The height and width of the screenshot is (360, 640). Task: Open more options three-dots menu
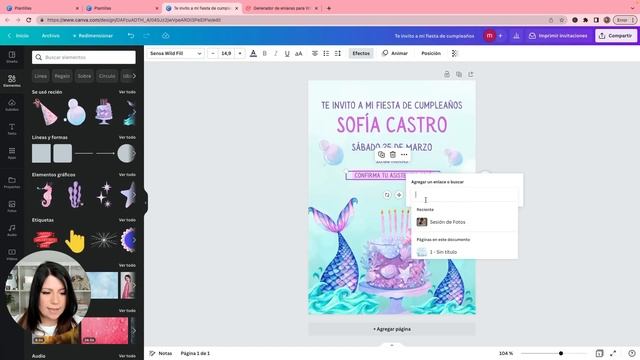pos(404,155)
